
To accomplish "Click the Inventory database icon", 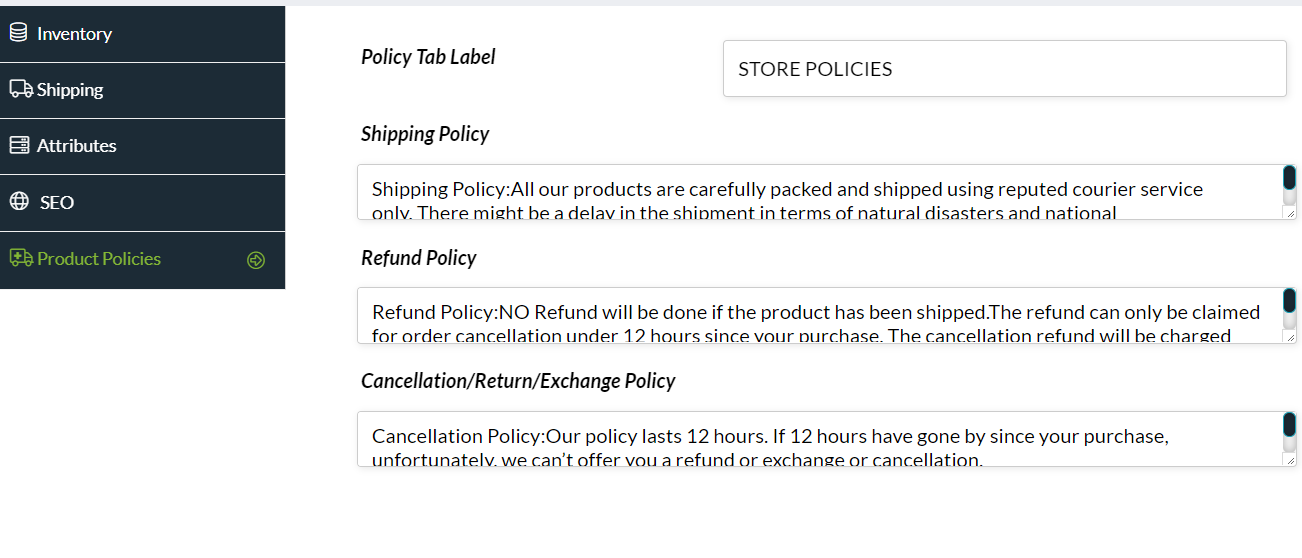I will [x=18, y=33].
